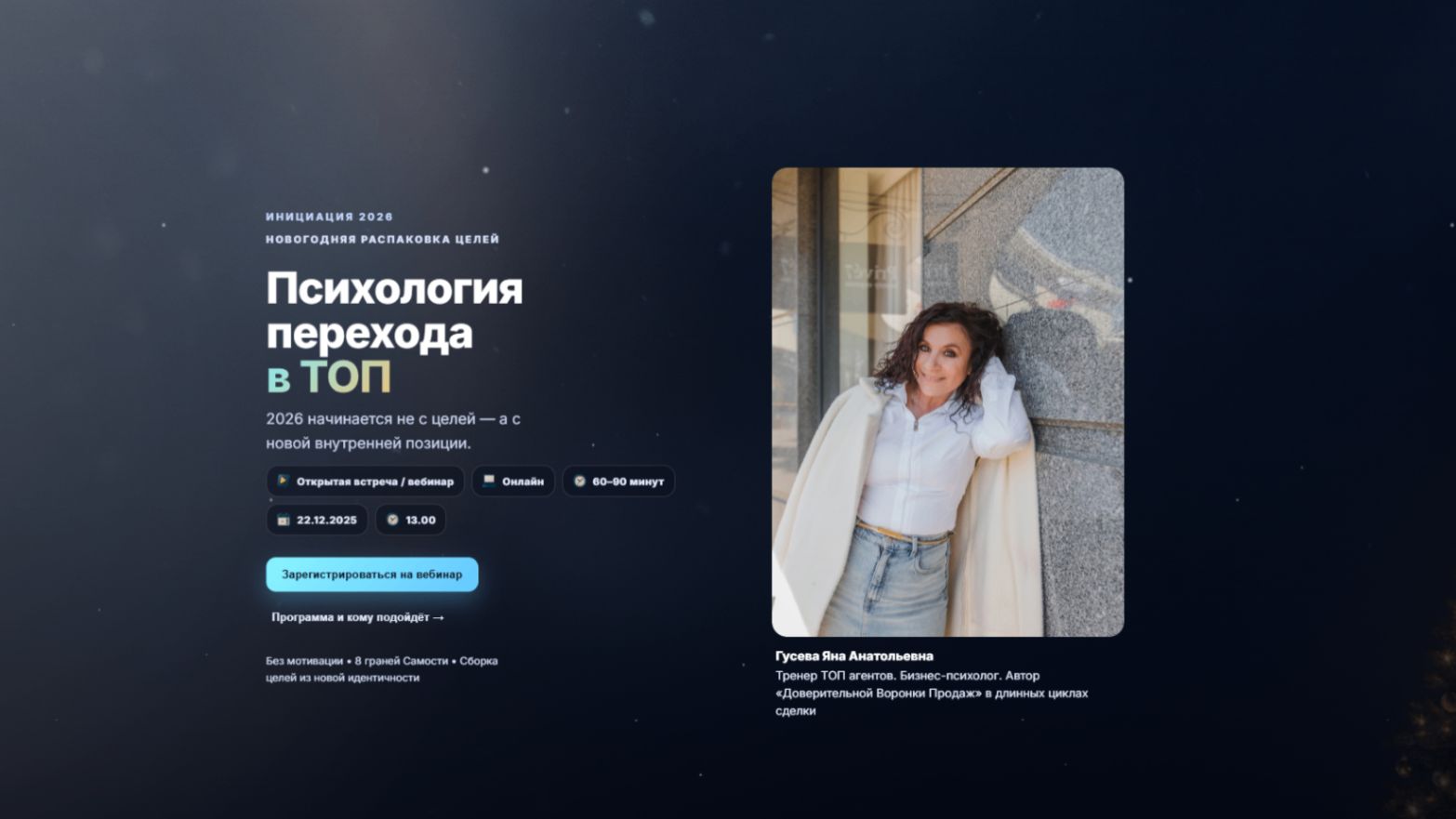Select the 13.00 time chip
The image size is (1456, 819).
(x=410, y=520)
